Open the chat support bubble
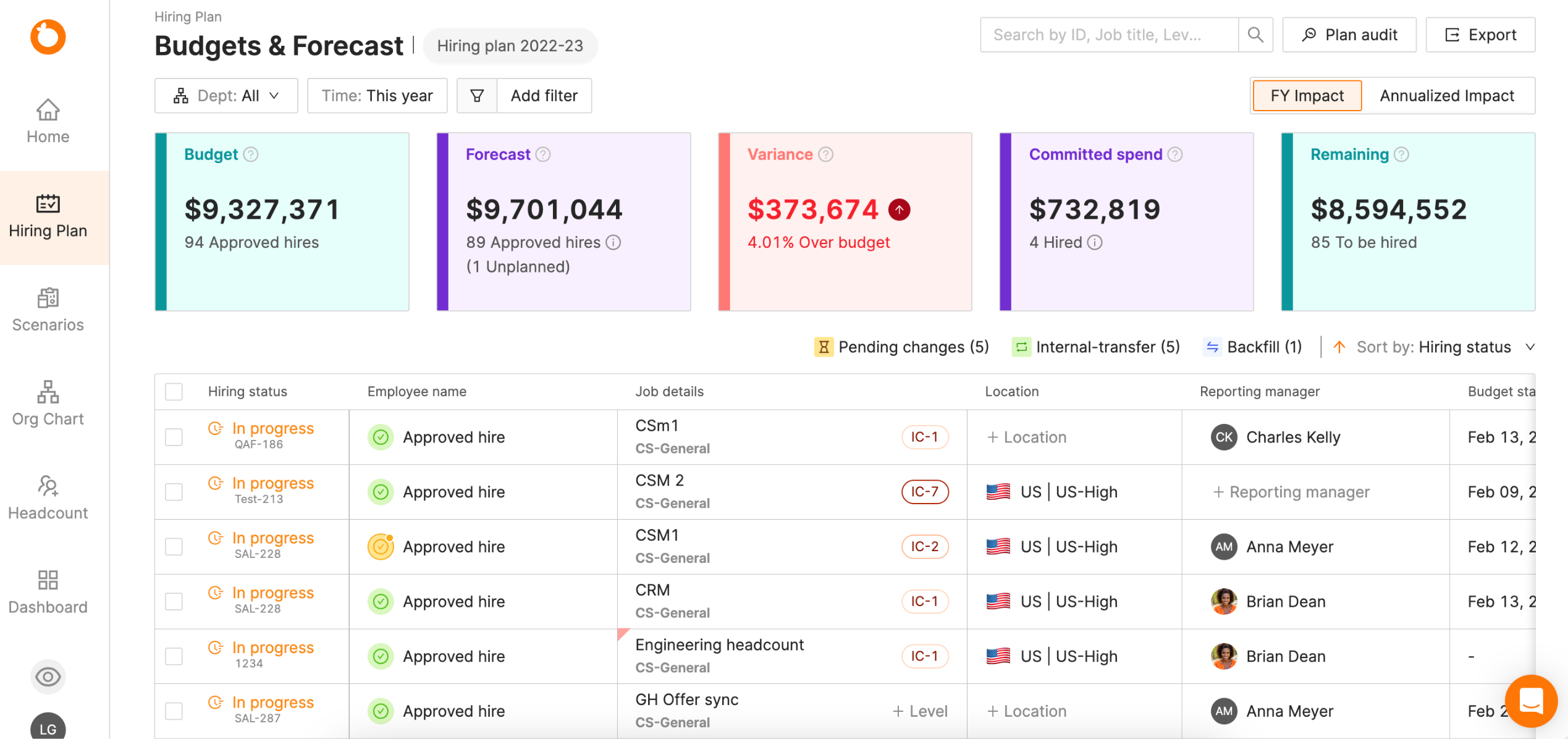 tap(1531, 701)
